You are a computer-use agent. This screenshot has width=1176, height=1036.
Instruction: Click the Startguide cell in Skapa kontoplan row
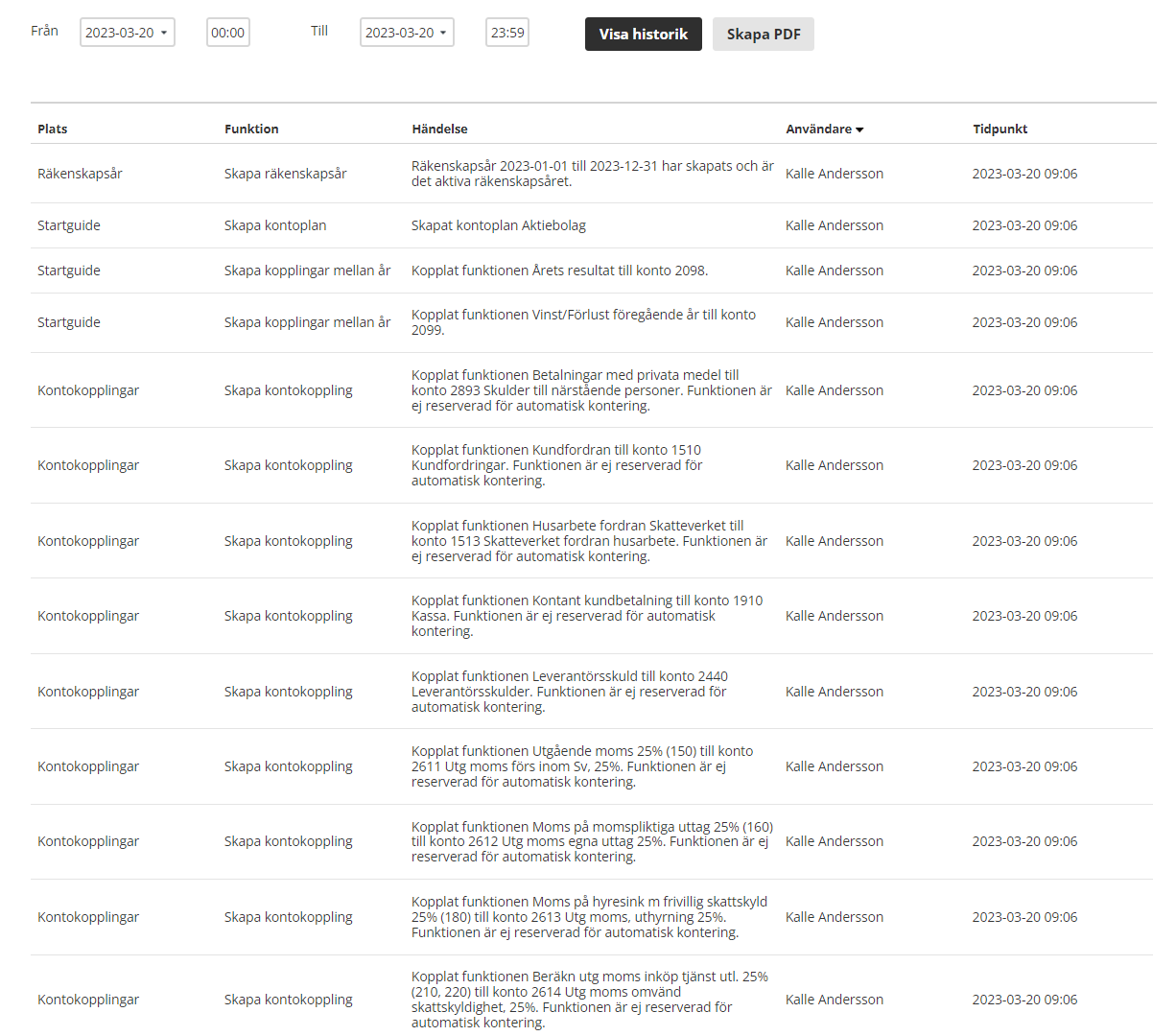tap(69, 225)
